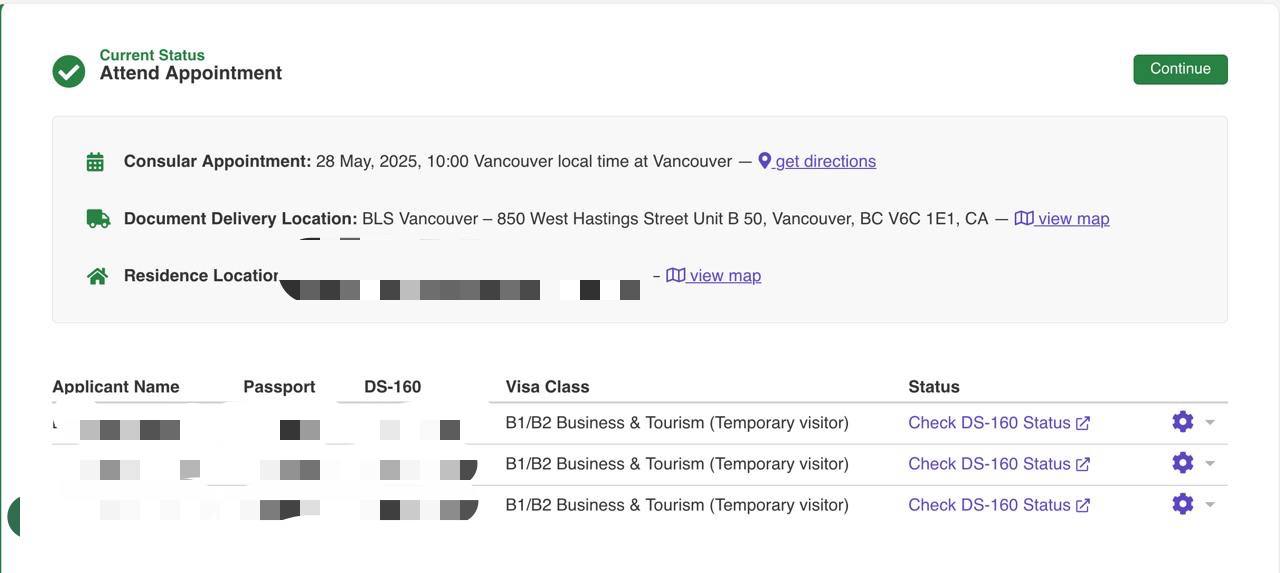Click the gear icon in third applicant row
Viewport: 1280px width, 573px height.
coord(1183,504)
